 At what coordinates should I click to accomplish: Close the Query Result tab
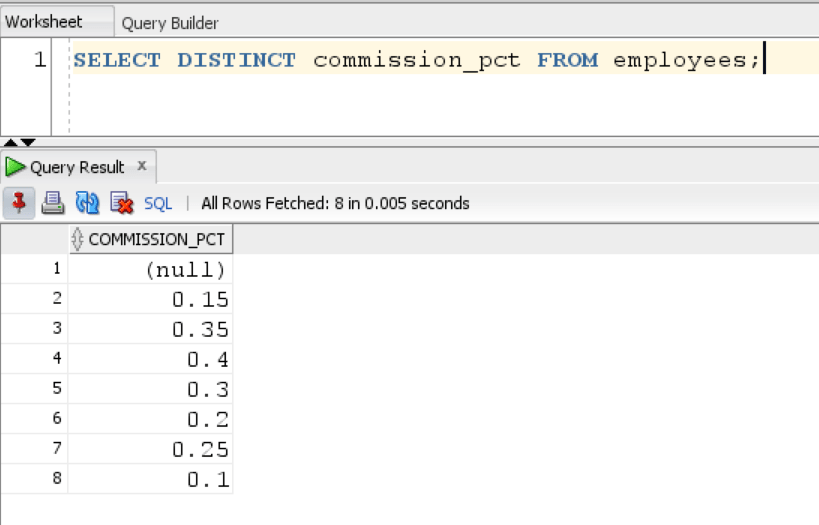coord(142,166)
